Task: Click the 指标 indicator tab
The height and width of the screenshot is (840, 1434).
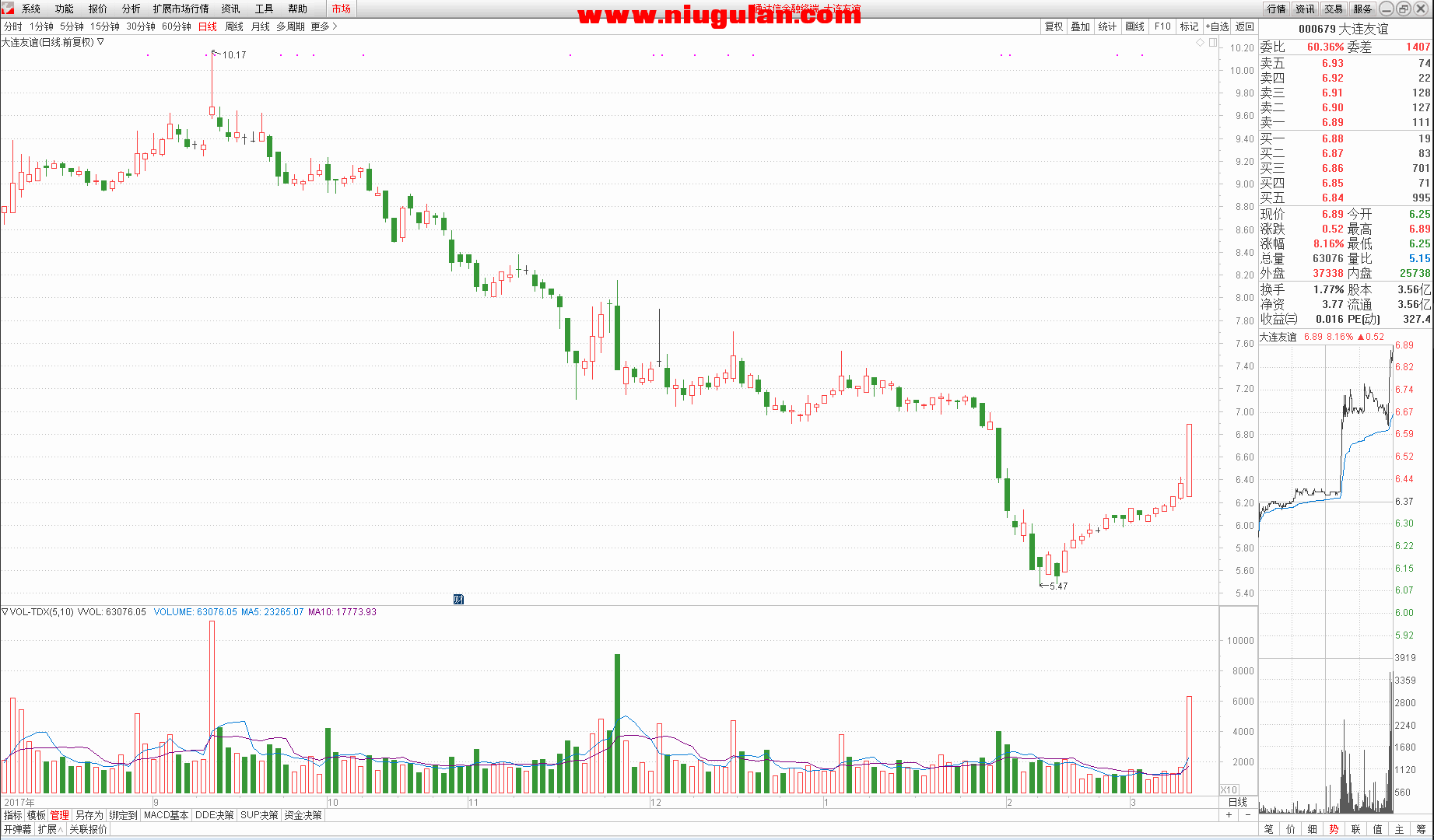Action: pos(13,815)
